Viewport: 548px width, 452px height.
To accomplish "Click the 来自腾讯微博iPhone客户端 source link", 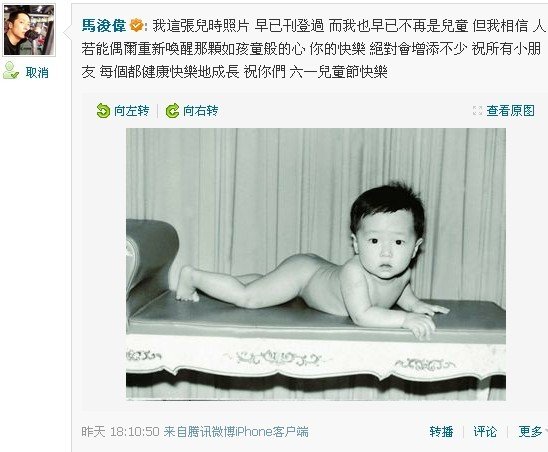I will [x=236, y=432].
